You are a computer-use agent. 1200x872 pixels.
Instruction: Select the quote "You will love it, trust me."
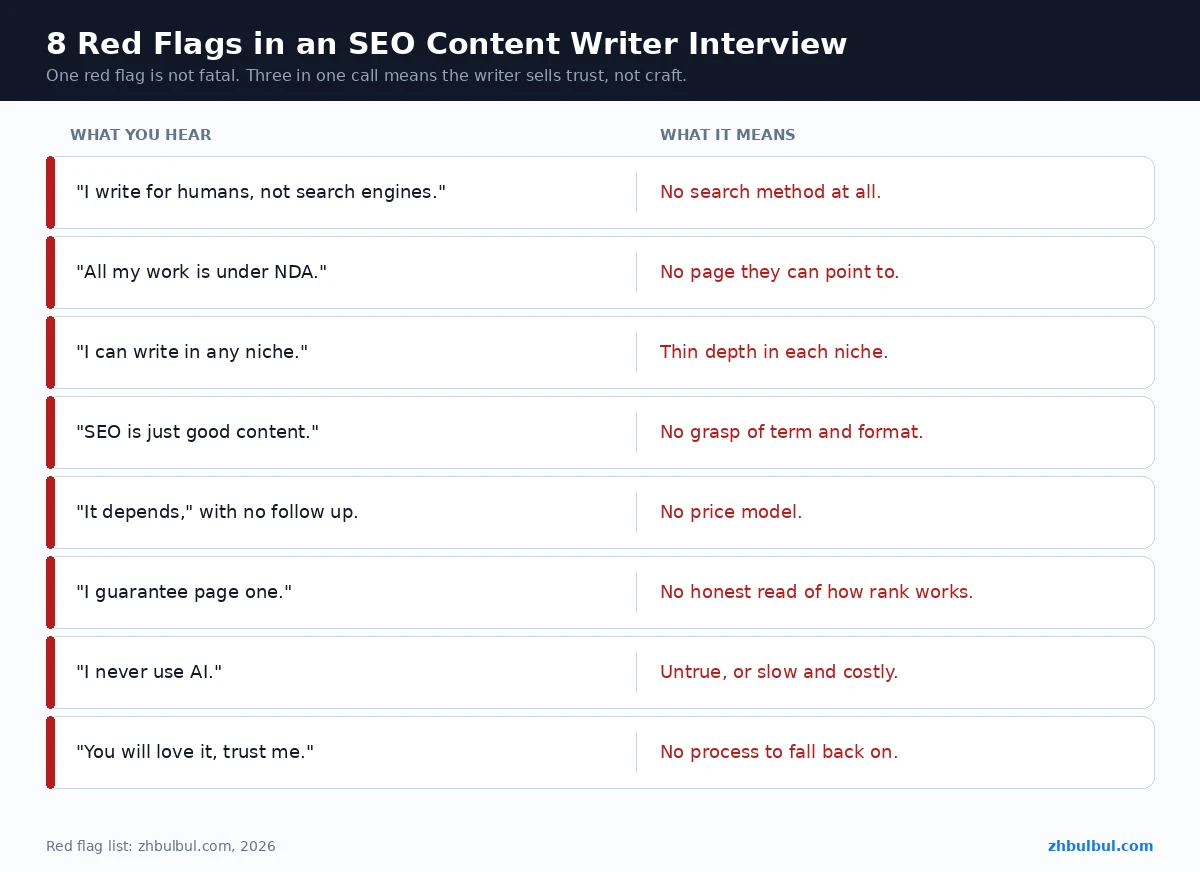[x=195, y=752]
